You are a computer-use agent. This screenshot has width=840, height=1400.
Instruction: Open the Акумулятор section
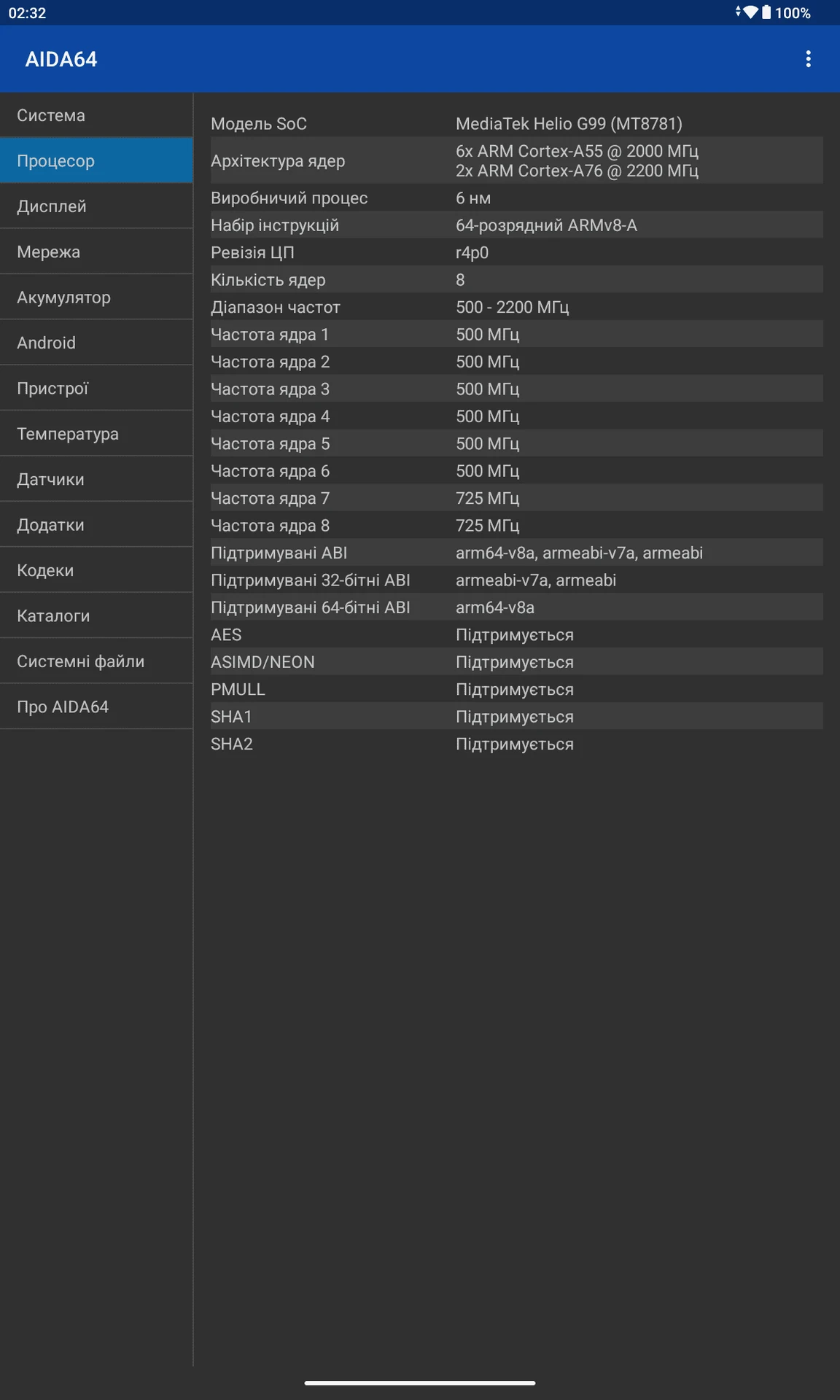pyautogui.click(x=96, y=297)
